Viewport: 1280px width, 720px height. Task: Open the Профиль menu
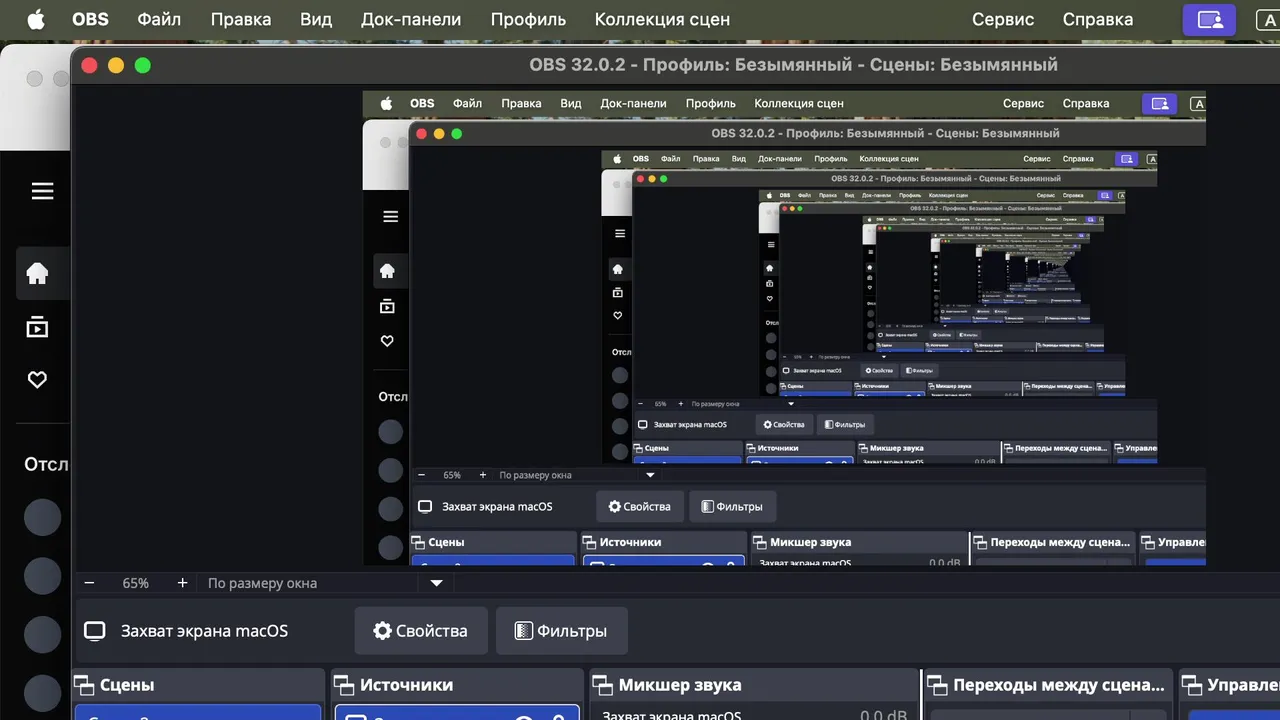click(528, 20)
